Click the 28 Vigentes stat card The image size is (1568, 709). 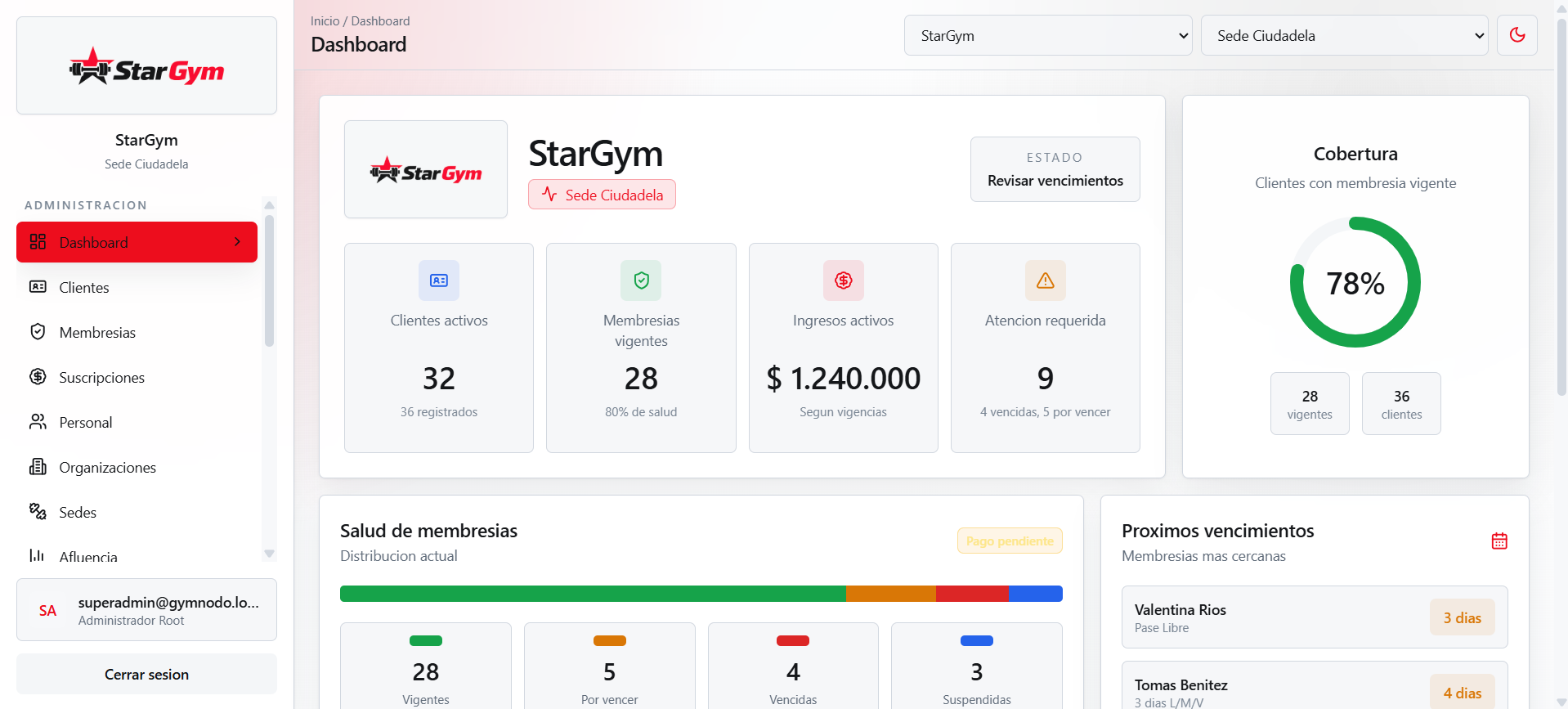426,666
